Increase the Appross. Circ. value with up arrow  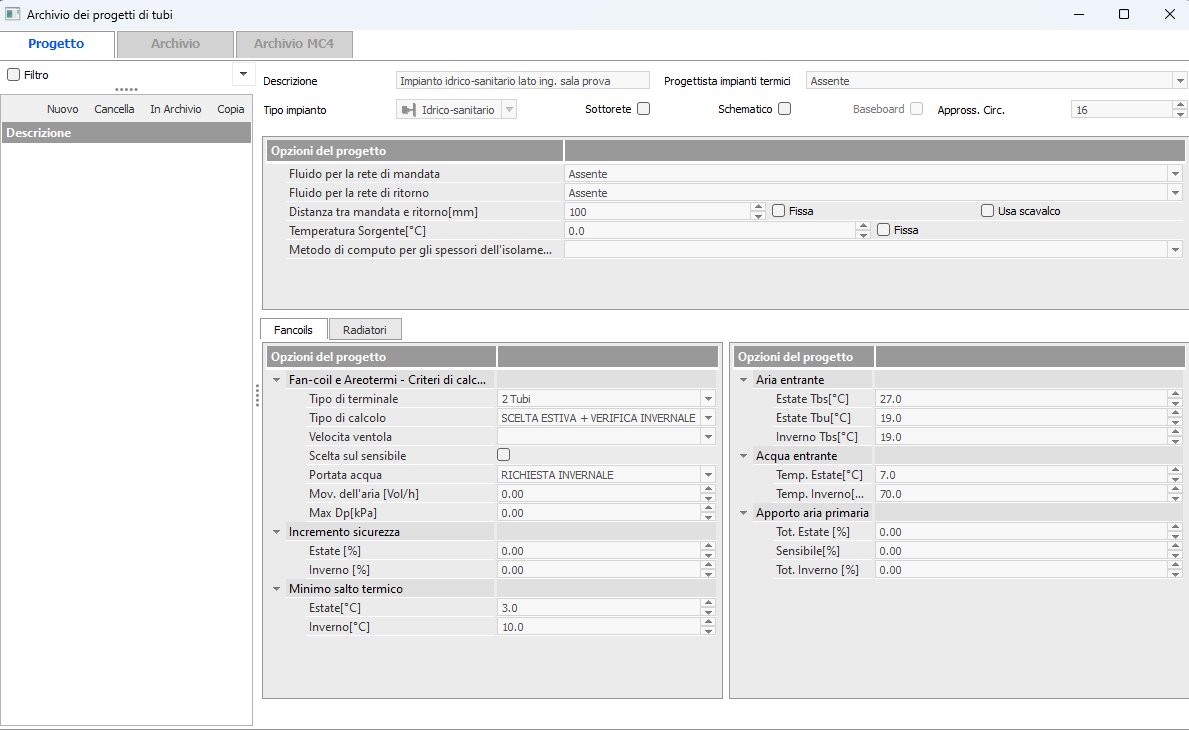pyautogui.click(x=1180, y=105)
